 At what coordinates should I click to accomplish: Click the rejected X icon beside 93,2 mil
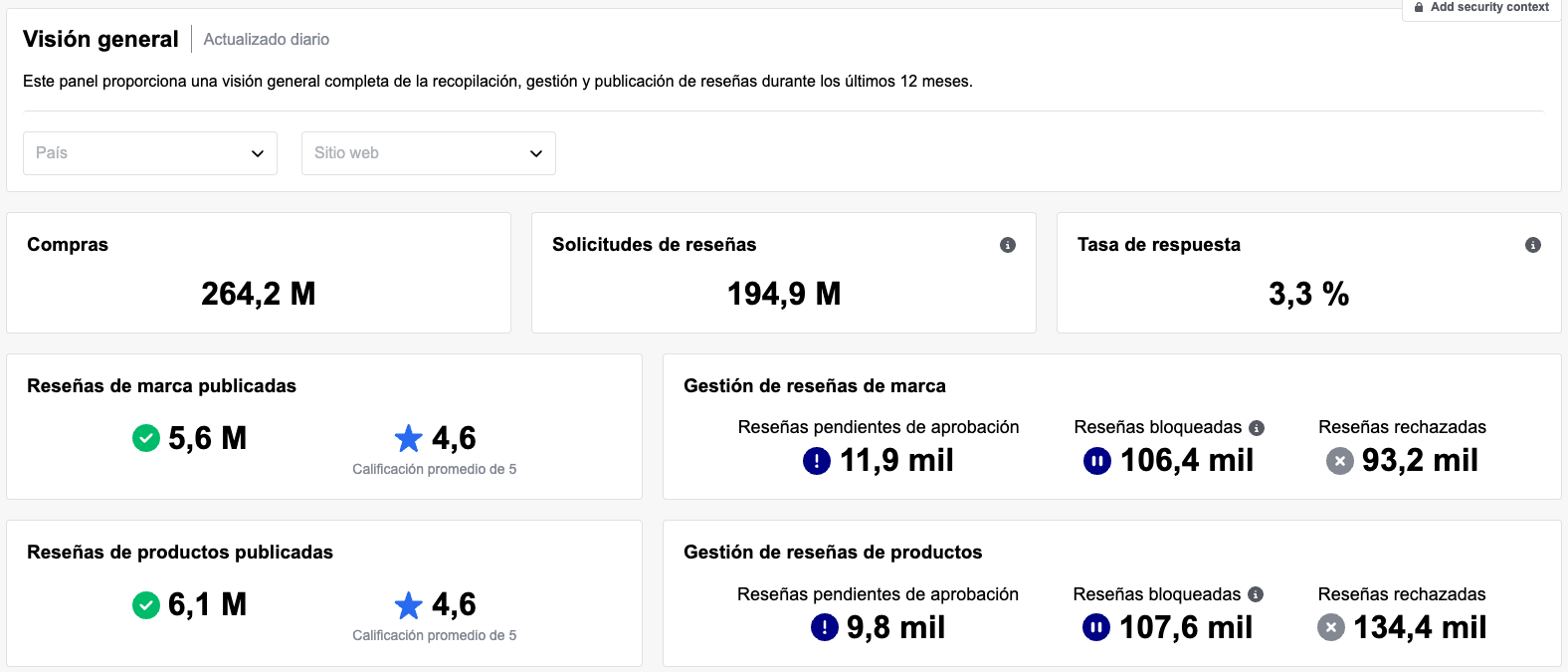coord(1339,461)
